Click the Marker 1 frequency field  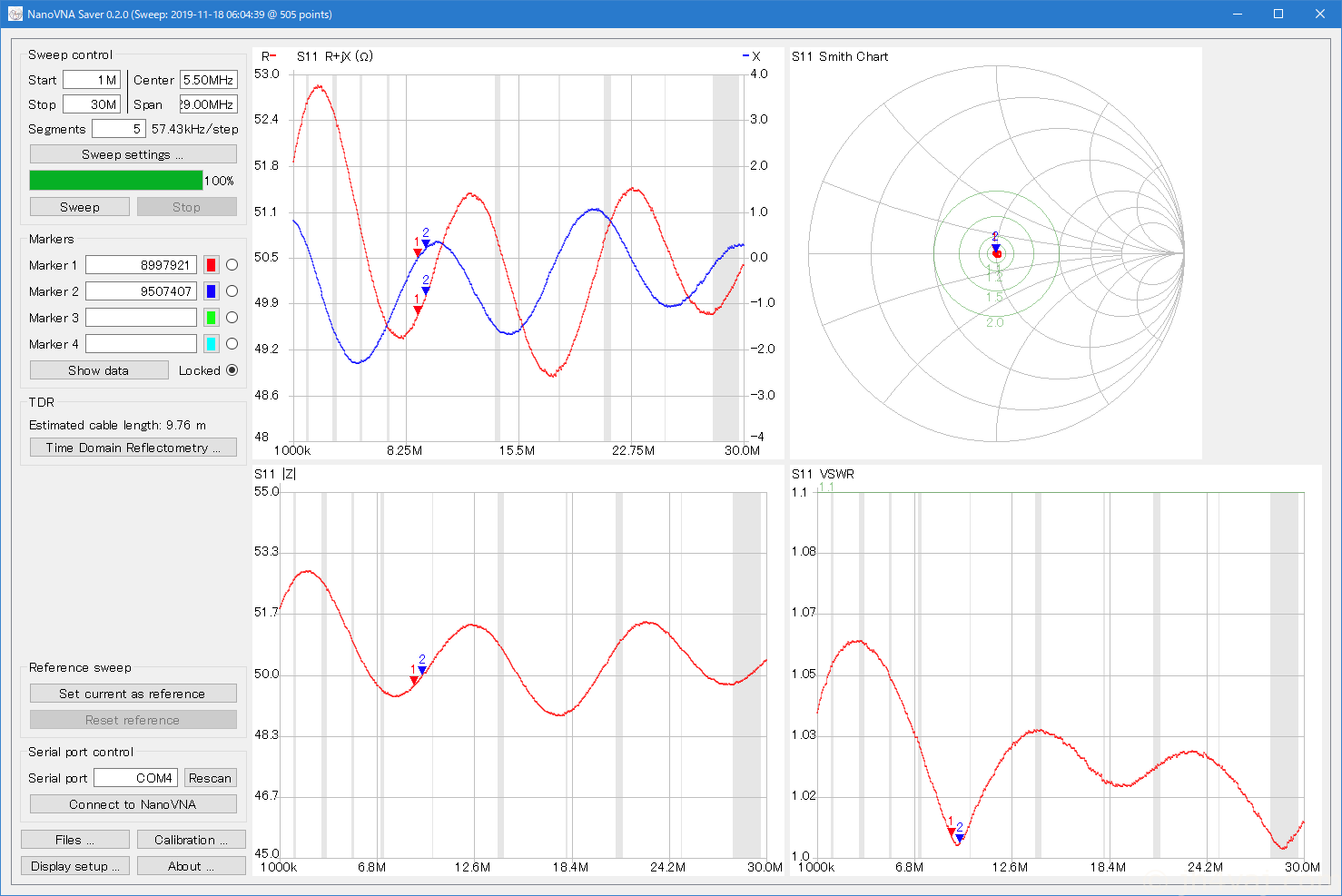141,265
